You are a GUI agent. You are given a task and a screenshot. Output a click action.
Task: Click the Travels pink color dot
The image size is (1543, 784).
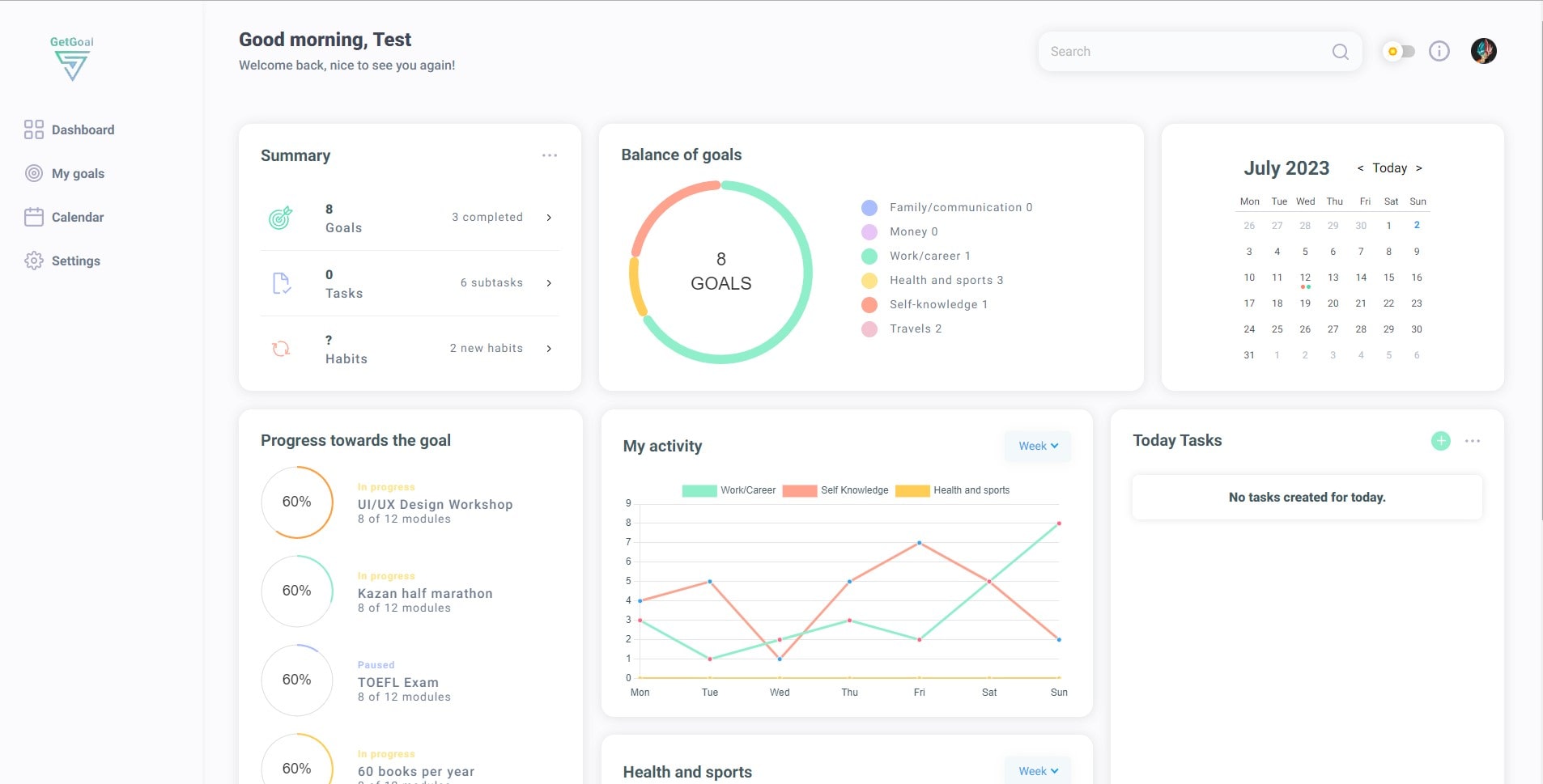[869, 329]
